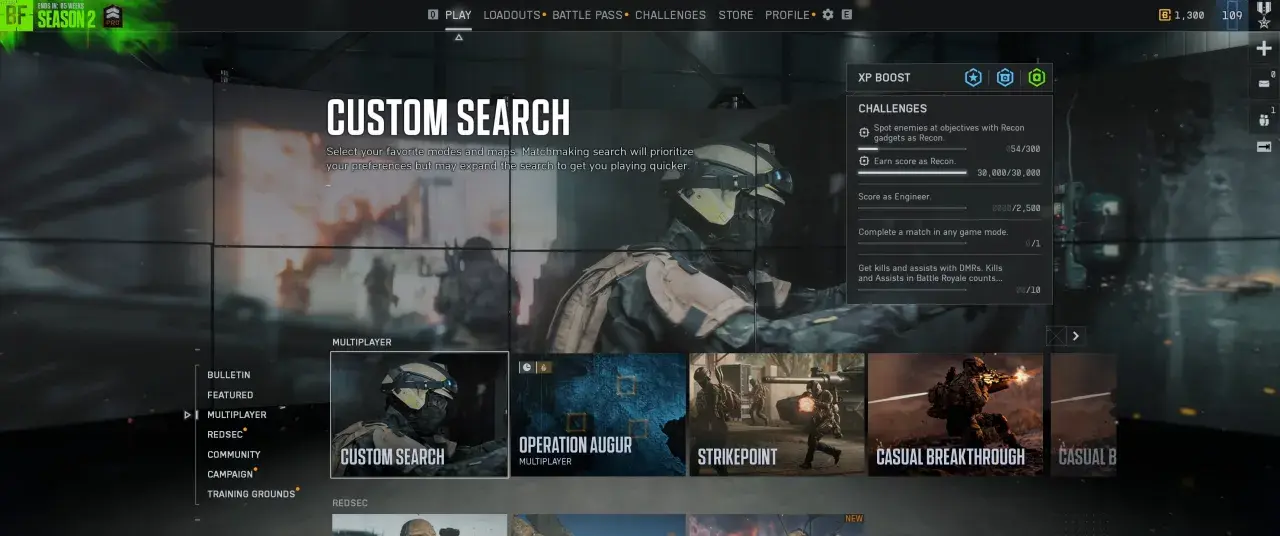Click the Score as Engineer progress bar

click(912, 208)
